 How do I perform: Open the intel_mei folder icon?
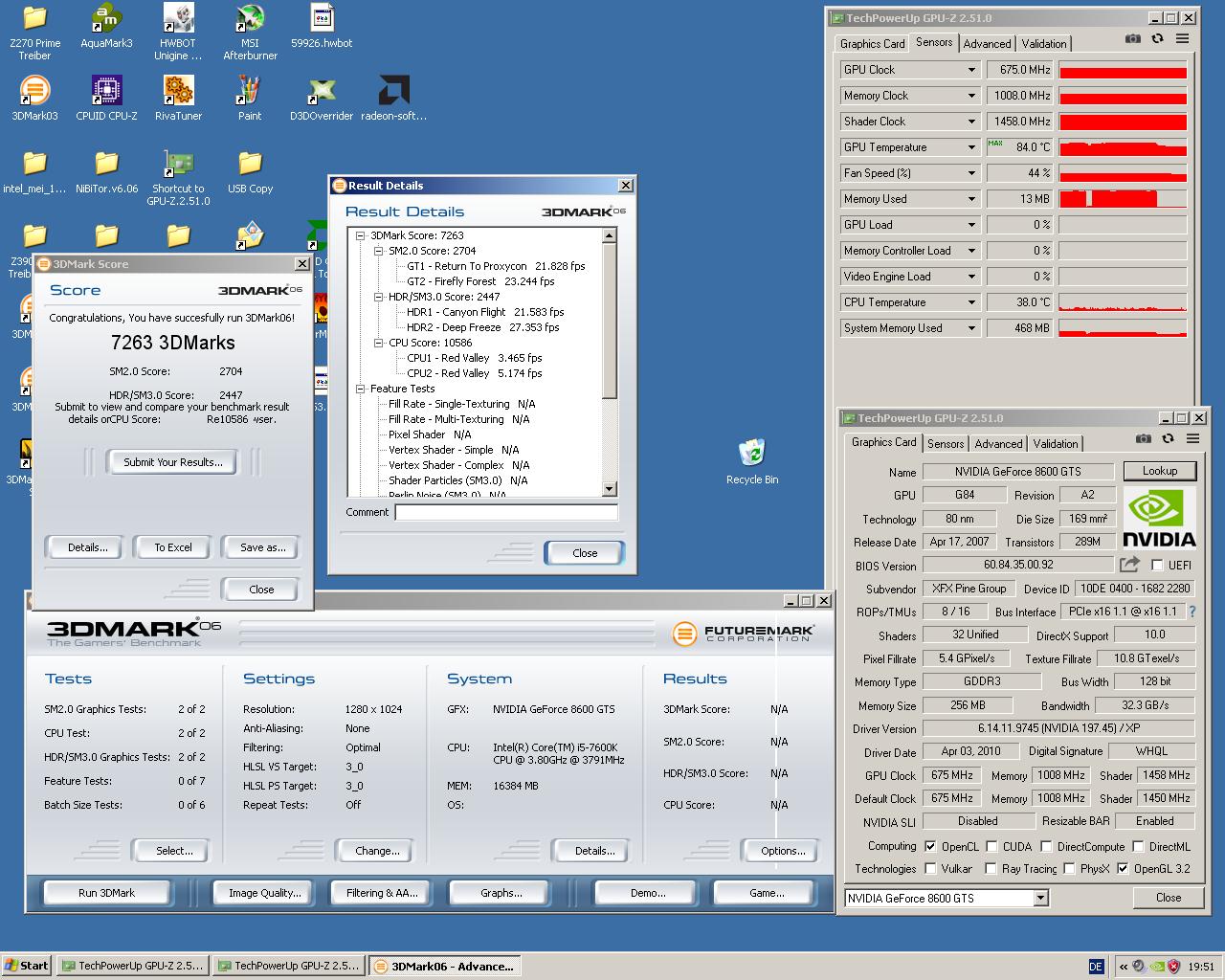point(34,172)
